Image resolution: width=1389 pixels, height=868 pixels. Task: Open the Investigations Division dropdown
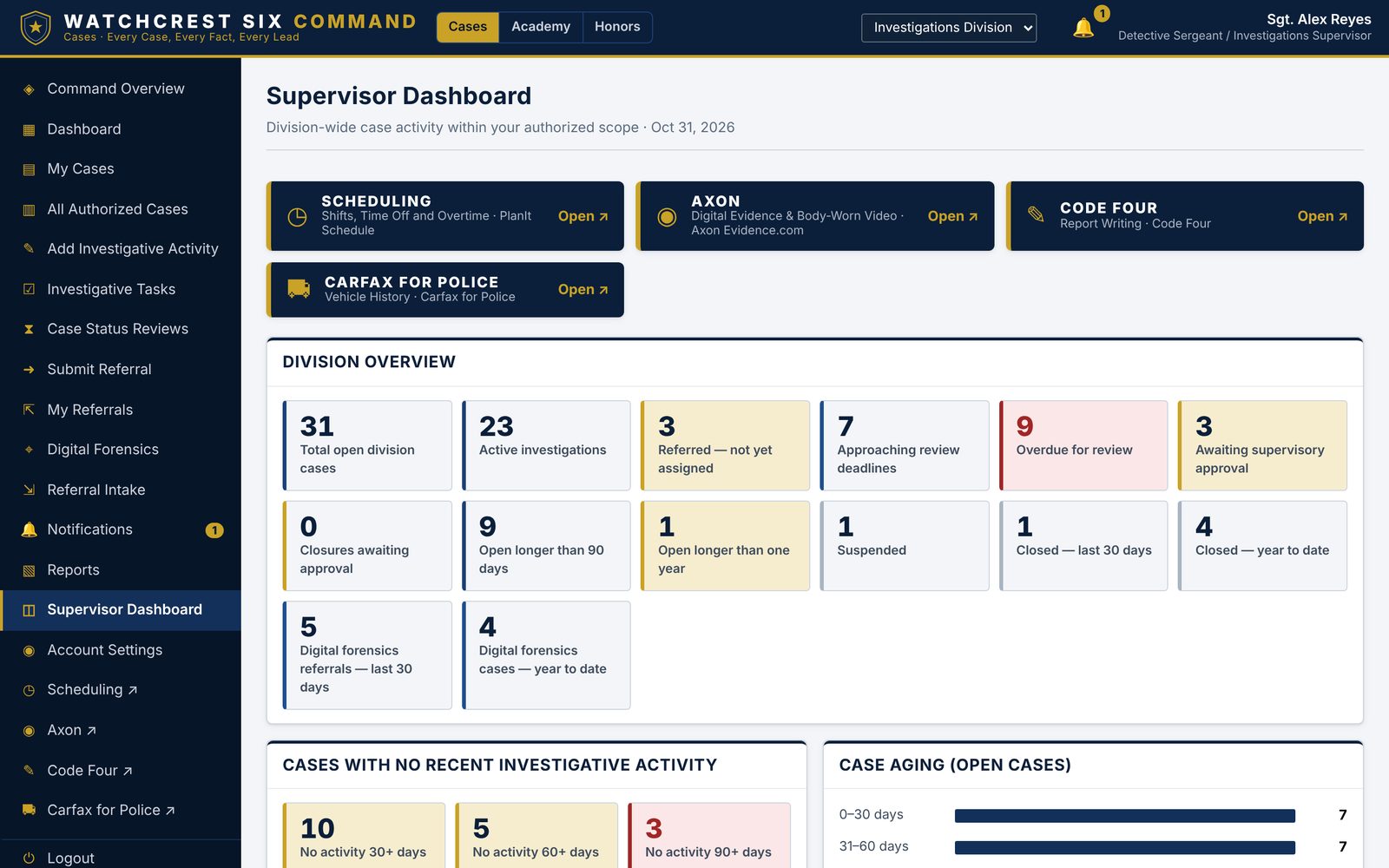pos(949,28)
